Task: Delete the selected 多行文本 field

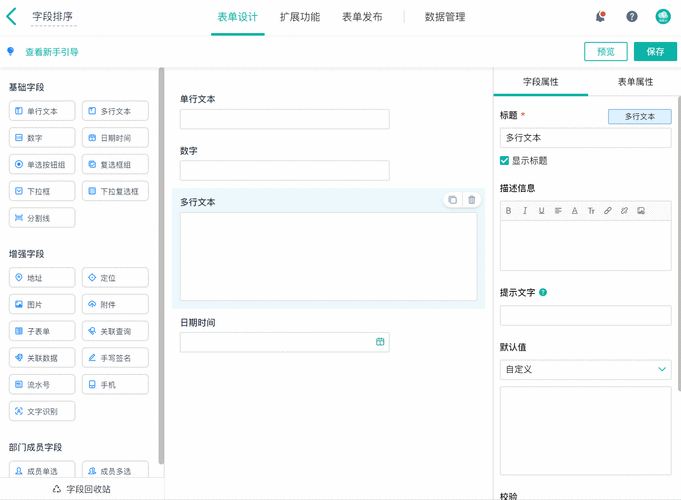Action: (x=472, y=200)
